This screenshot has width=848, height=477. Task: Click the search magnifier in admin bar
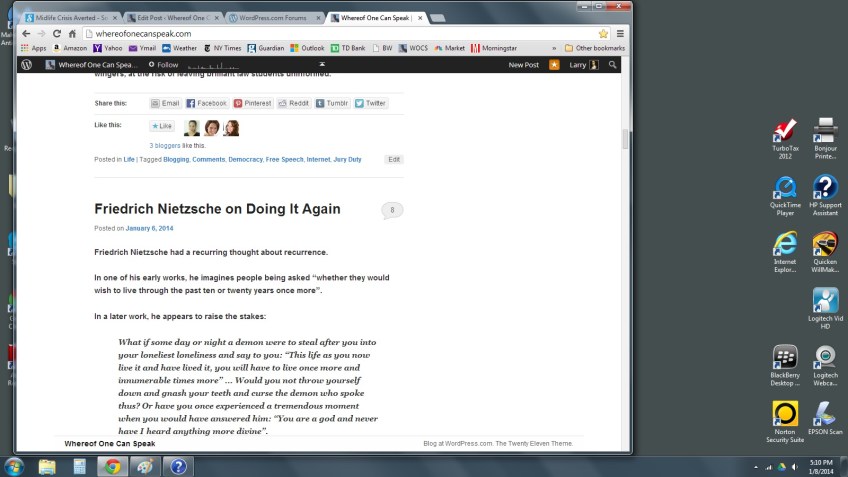[613, 65]
